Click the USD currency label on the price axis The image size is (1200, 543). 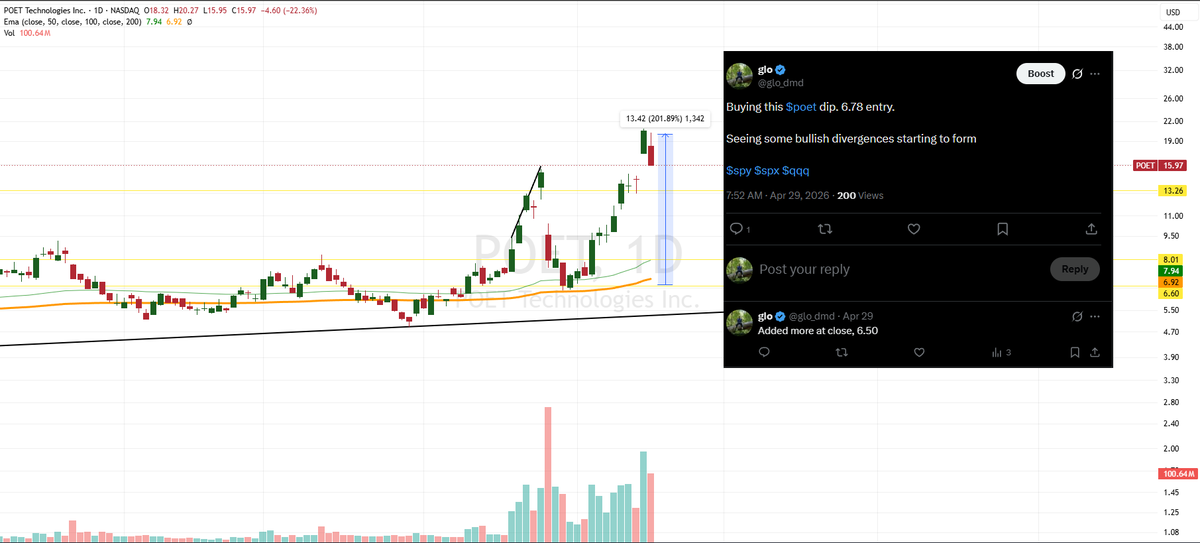pos(1173,11)
